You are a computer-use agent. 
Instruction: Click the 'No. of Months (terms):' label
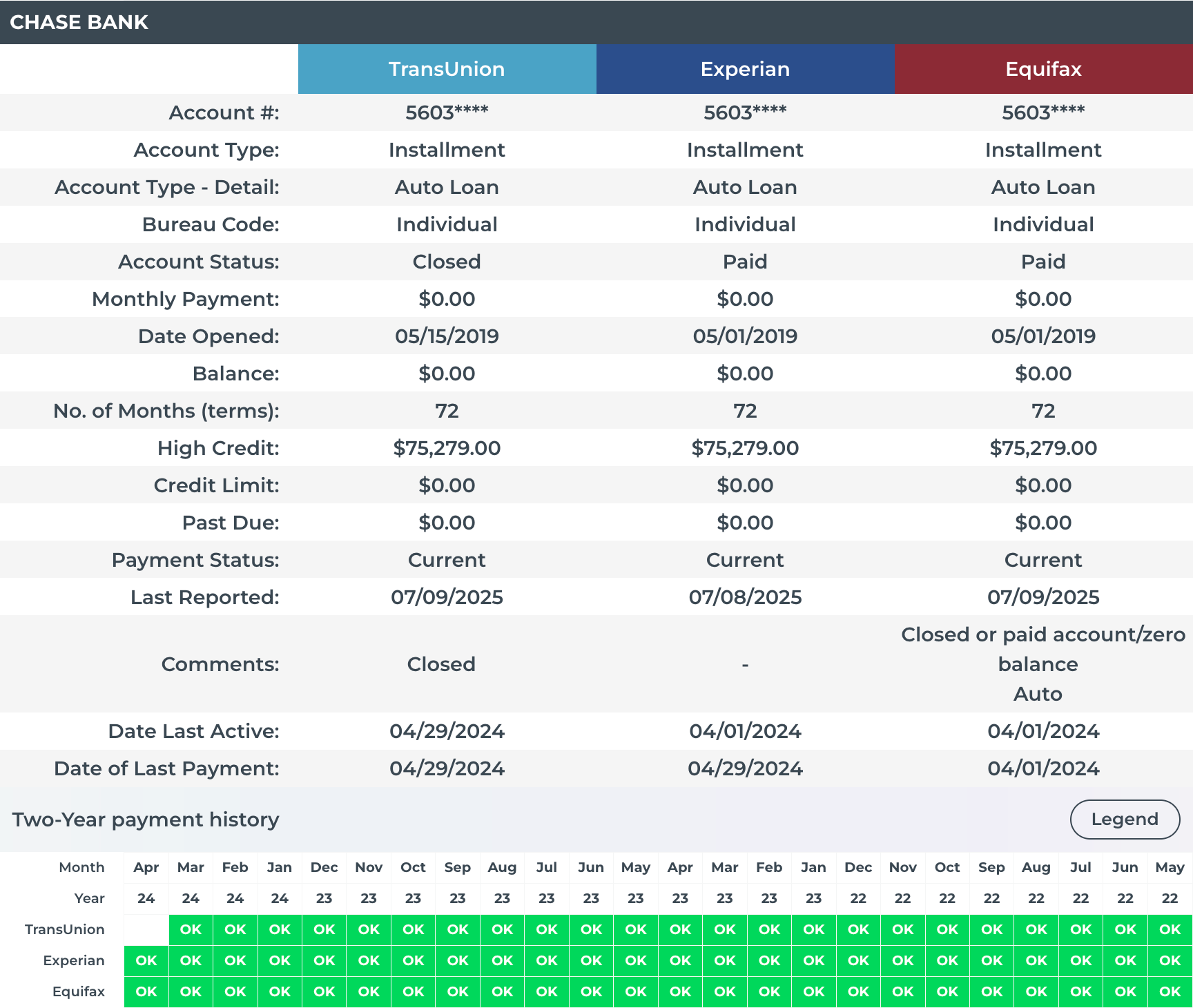coord(166,411)
